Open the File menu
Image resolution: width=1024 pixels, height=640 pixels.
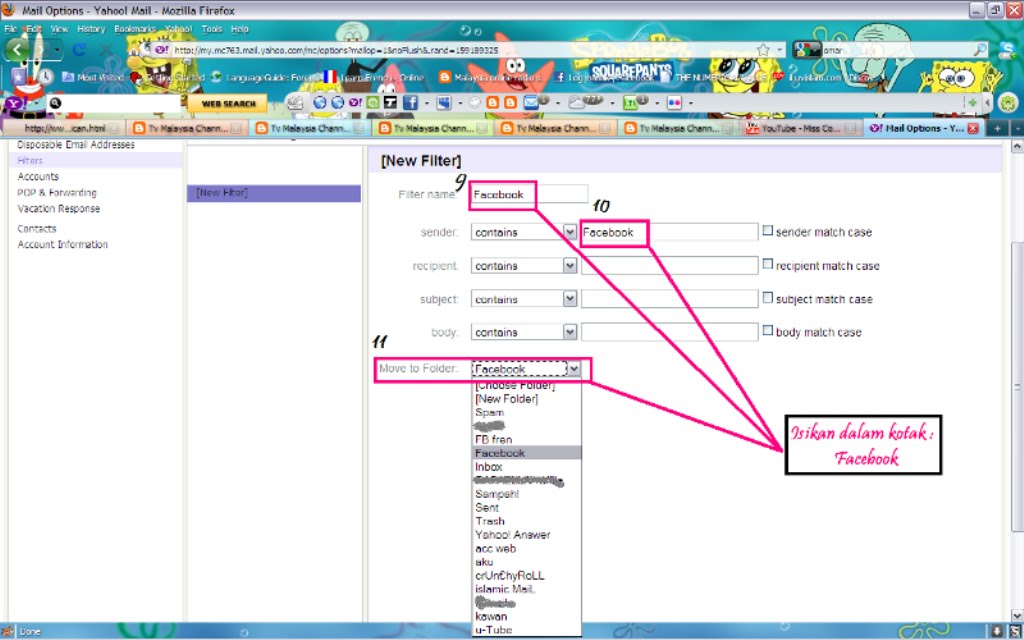coord(10,29)
